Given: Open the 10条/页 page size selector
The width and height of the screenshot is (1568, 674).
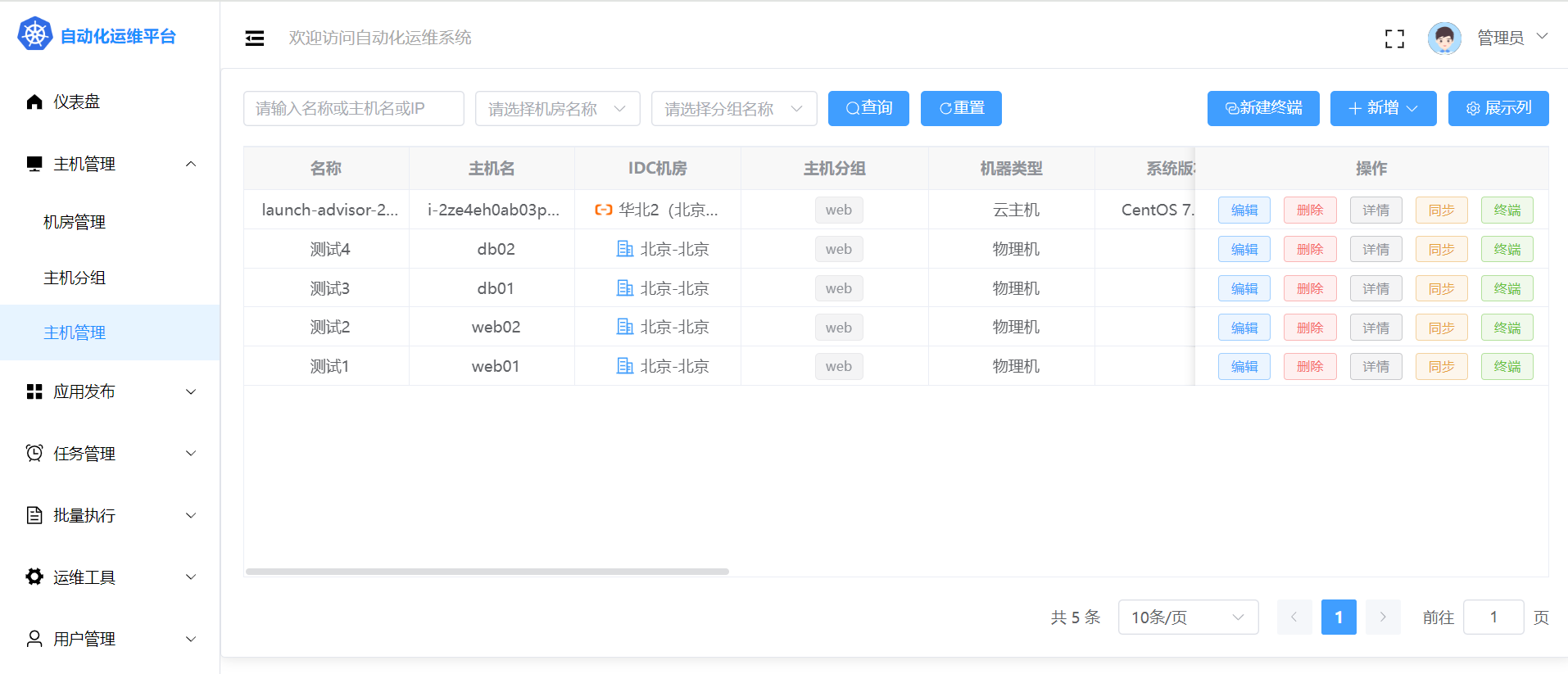Looking at the screenshot, I should click(x=1187, y=617).
